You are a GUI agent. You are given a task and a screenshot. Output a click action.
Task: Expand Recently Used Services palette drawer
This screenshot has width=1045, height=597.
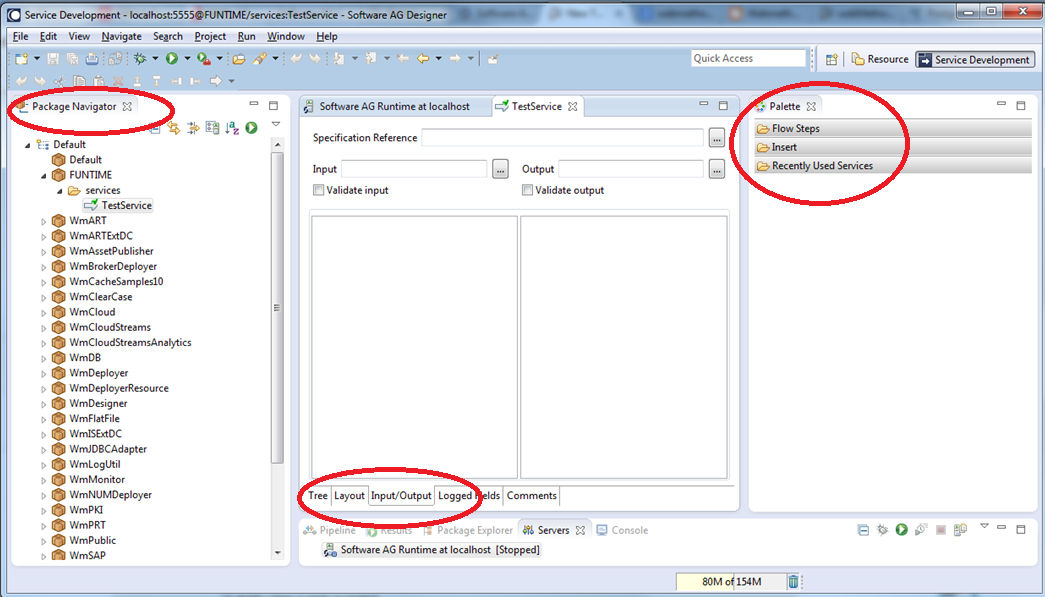pos(892,166)
